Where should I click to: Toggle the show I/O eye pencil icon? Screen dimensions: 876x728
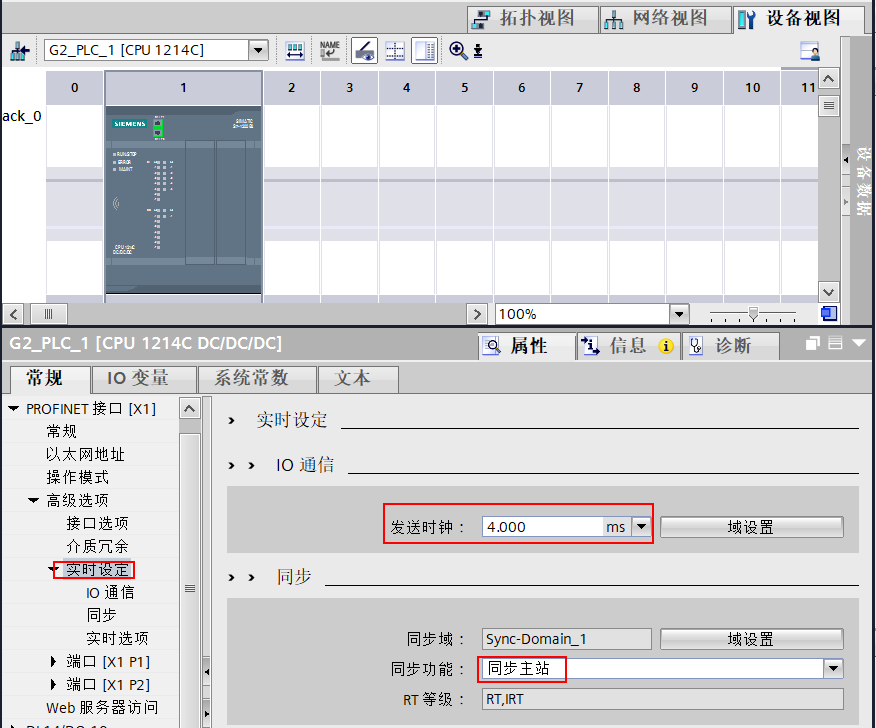[x=364, y=51]
